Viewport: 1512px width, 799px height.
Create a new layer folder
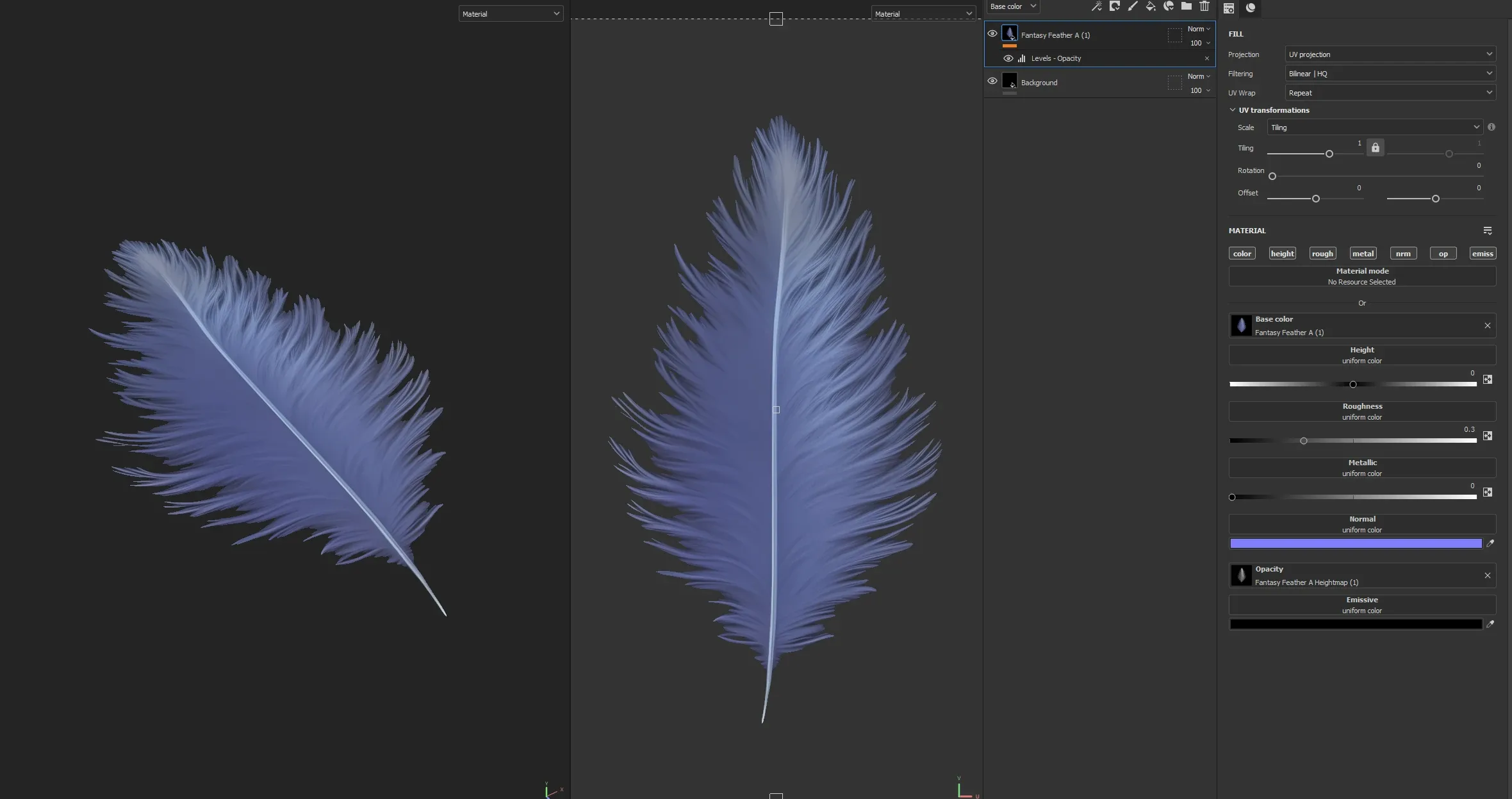click(x=1187, y=6)
